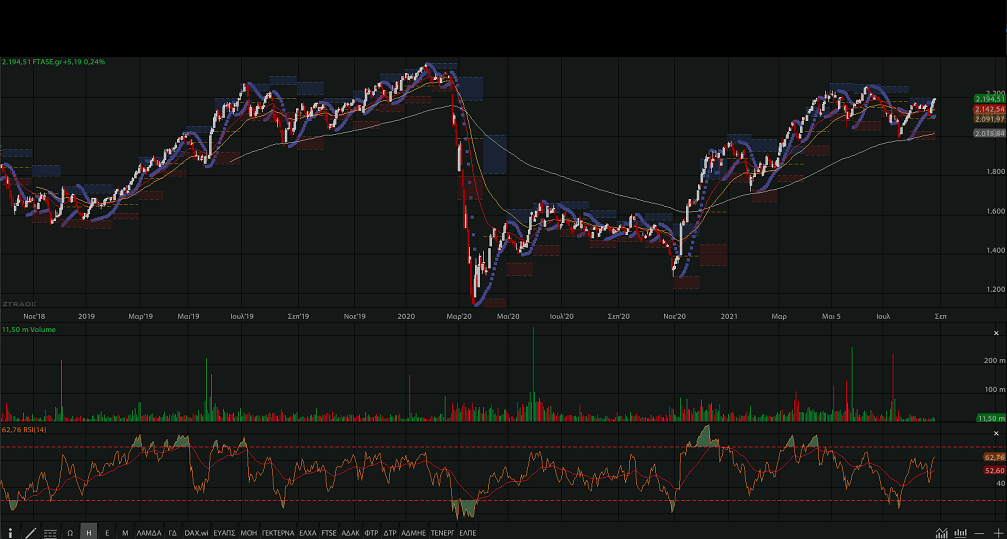Viewport: 1007px width, 539px height.
Task: Switch to the FTSE symbol tab
Action: [329, 533]
